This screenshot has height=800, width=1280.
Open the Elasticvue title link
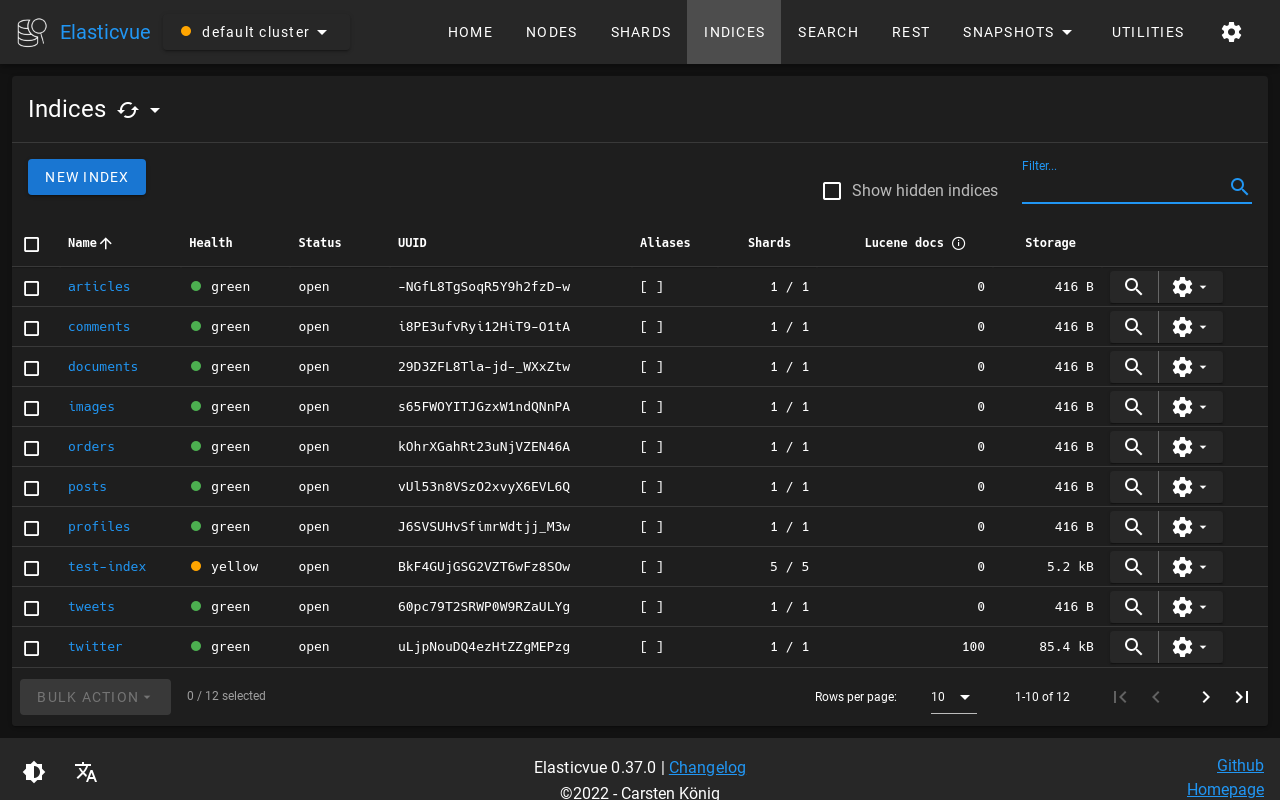point(105,32)
